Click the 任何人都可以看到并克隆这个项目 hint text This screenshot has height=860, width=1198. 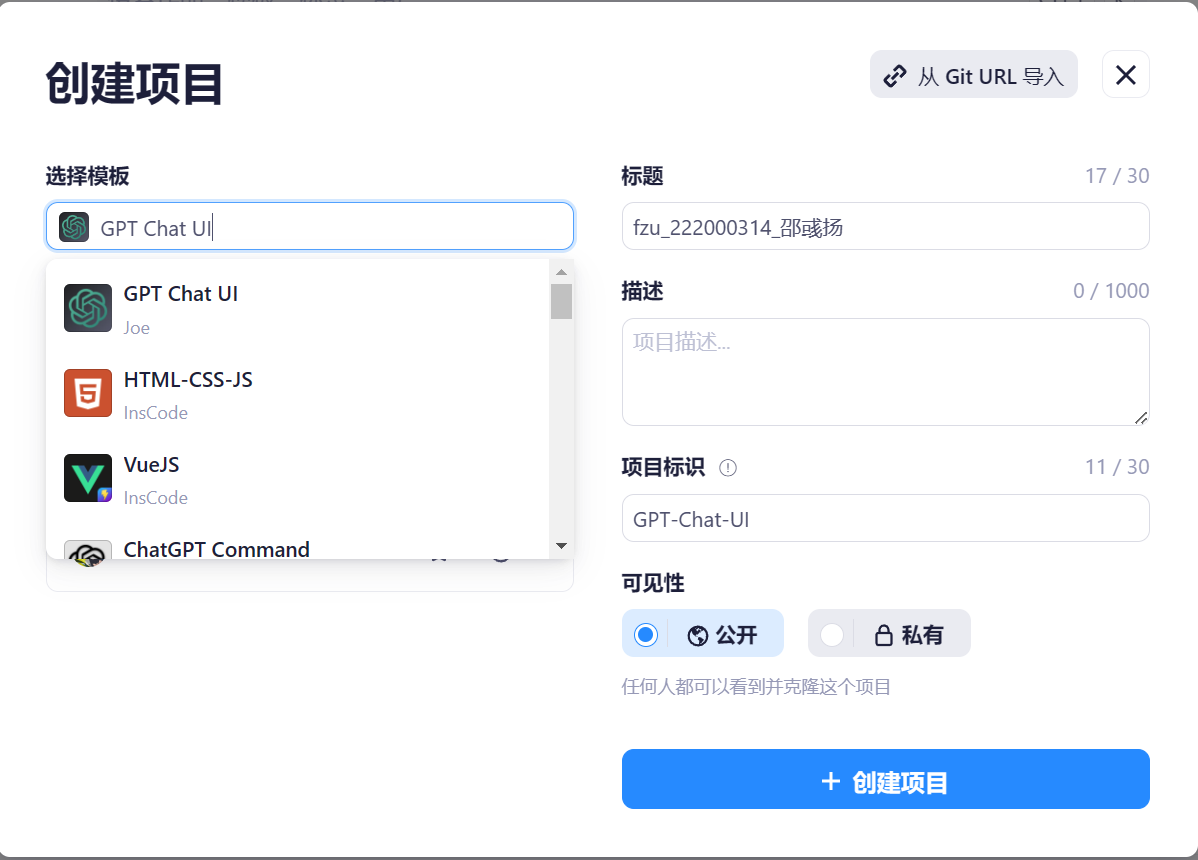coord(756,687)
